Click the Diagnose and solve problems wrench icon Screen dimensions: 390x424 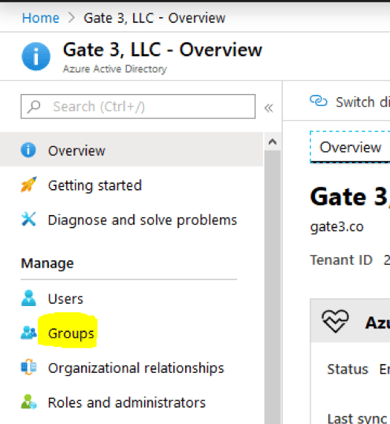29,219
